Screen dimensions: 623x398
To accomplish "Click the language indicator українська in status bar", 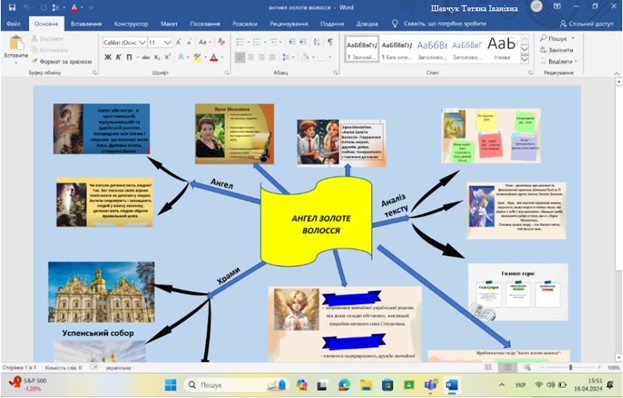I will click(118, 367).
